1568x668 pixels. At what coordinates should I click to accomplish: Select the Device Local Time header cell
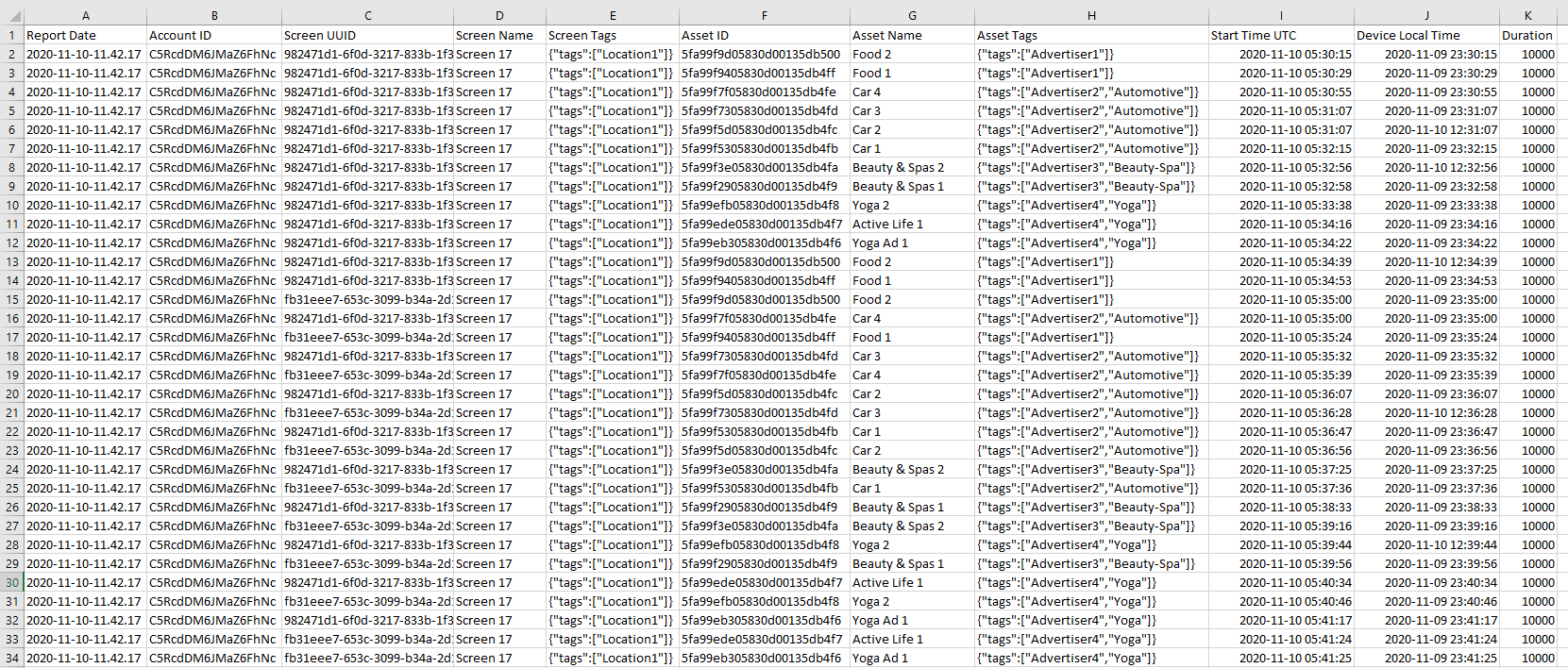pos(1426,35)
